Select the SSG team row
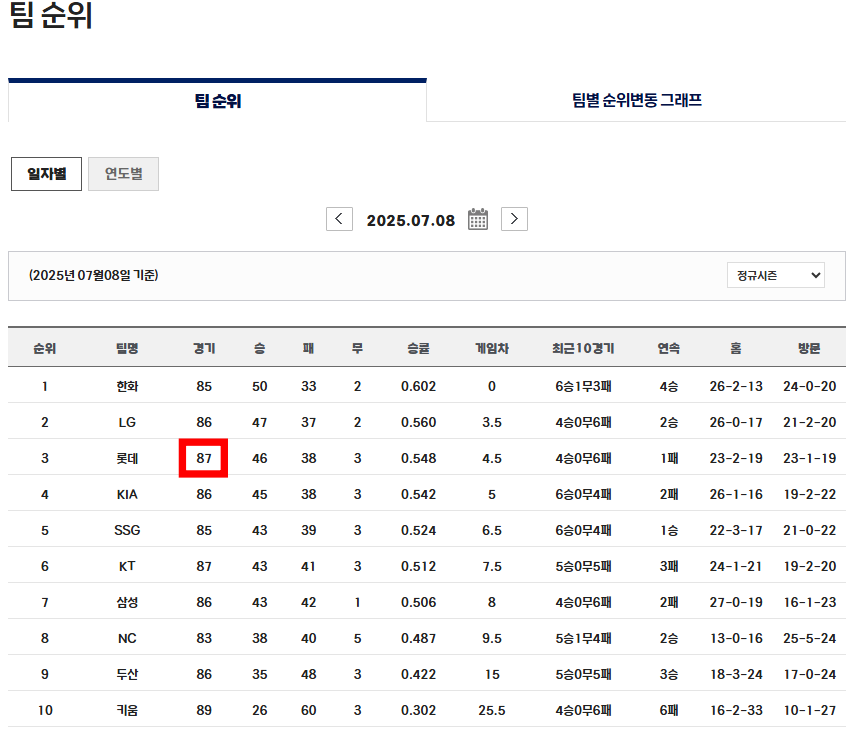The image size is (862, 734). 127,530
